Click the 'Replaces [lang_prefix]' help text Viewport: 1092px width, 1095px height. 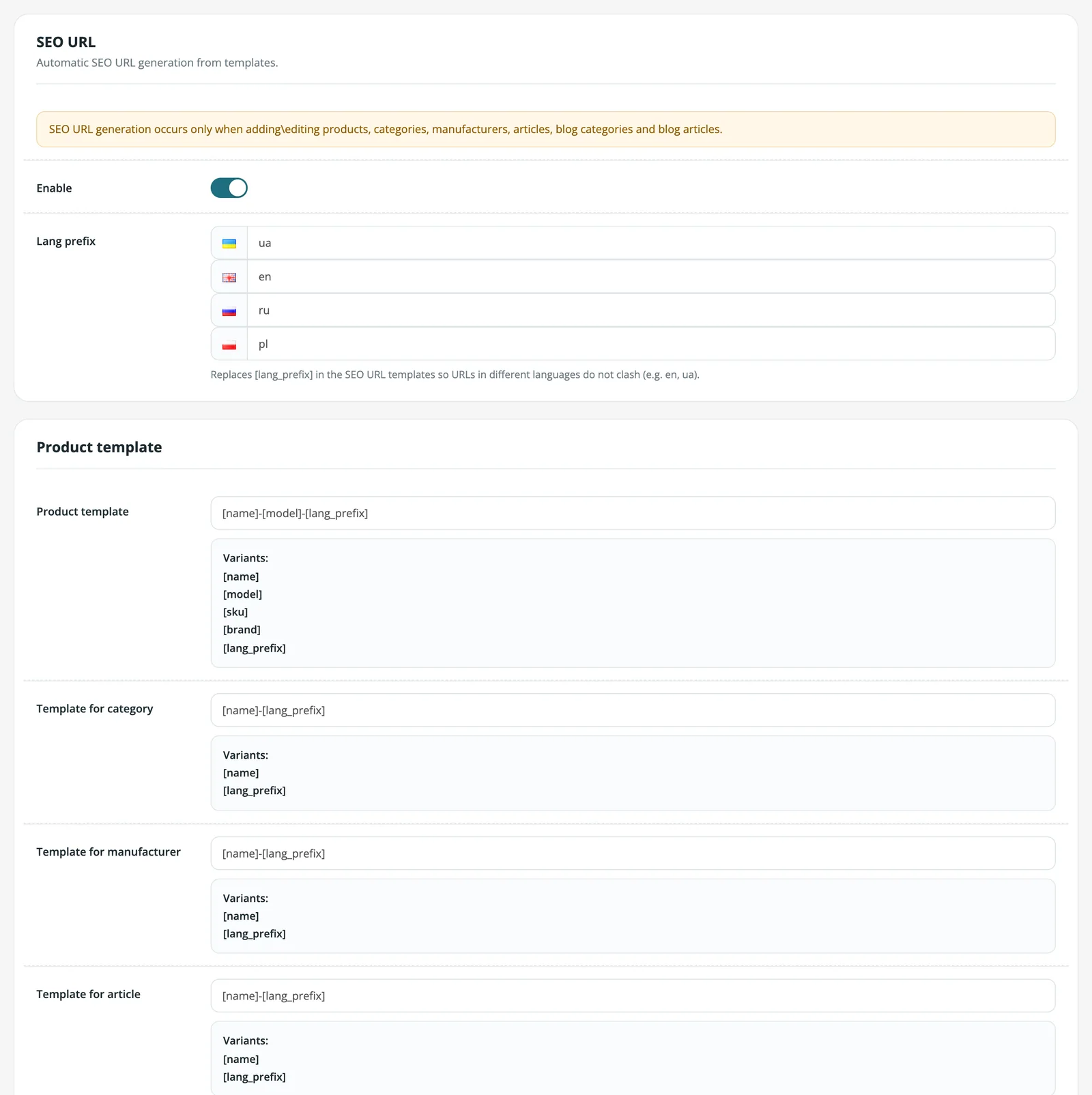(x=455, y=375)
